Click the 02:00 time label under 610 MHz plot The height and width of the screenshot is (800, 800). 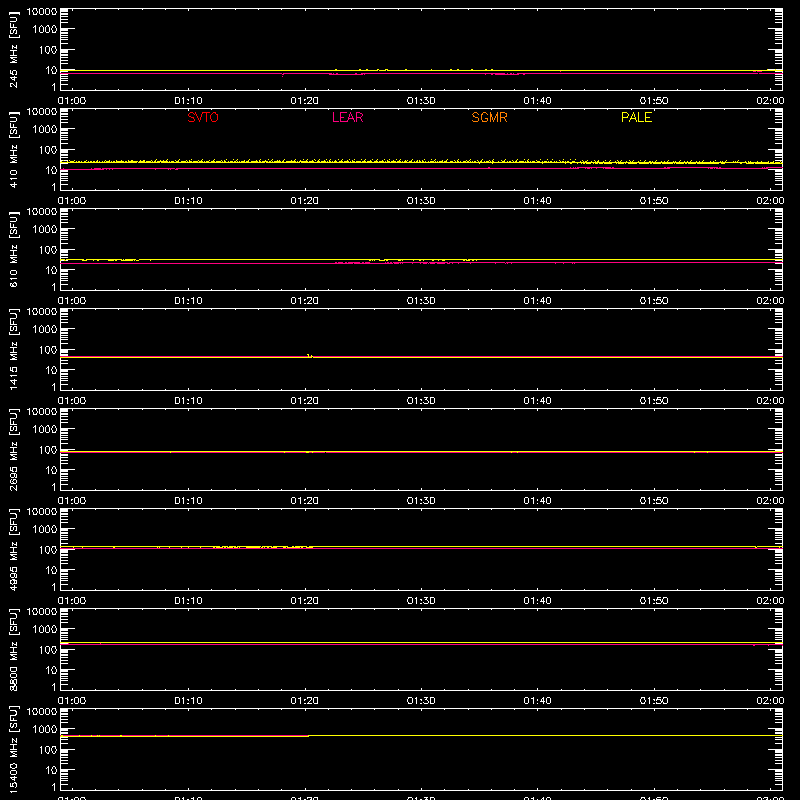(770, 301)
